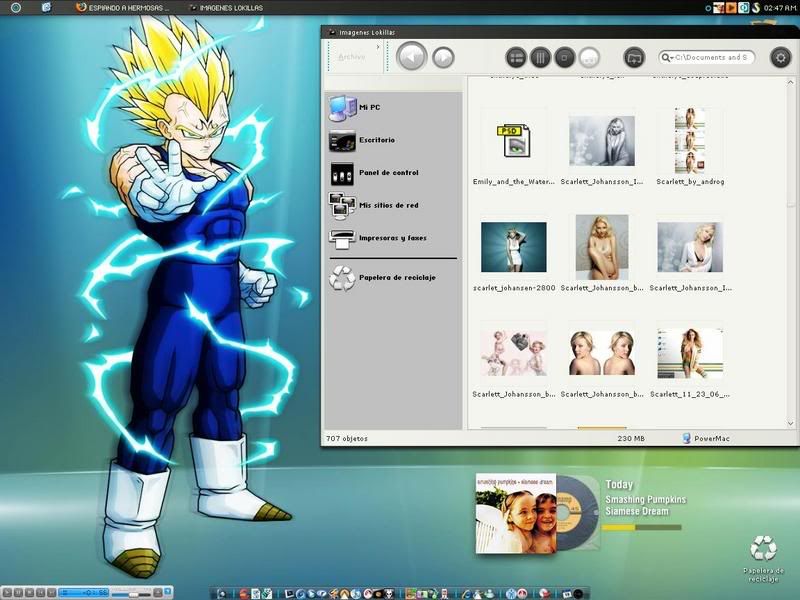Viewport: 800px width, 600px height.
Task: Open Papelera de reciclaje desktop icon
Action: click(763, 558)
